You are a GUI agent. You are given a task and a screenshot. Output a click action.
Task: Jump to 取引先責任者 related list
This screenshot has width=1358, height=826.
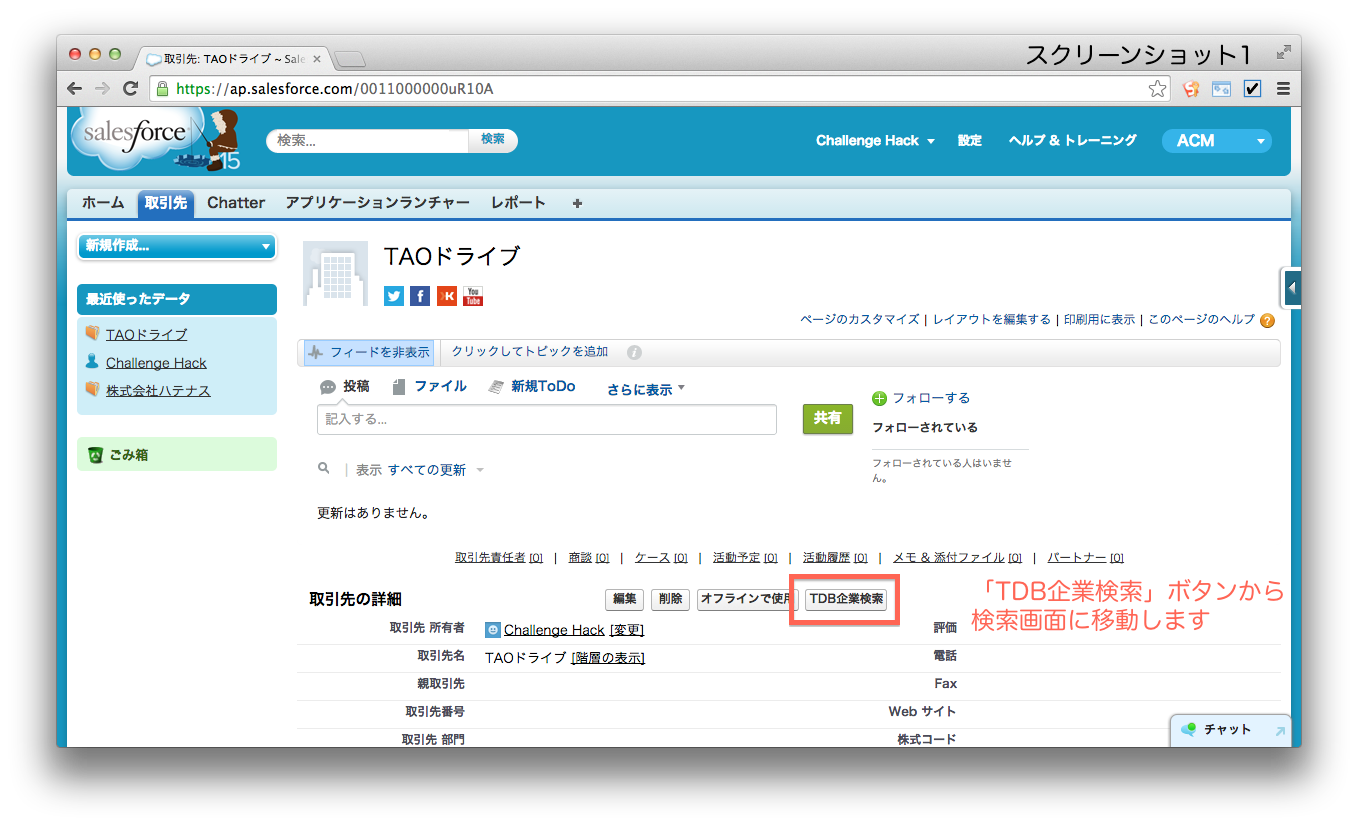click(x=499, y=558)
